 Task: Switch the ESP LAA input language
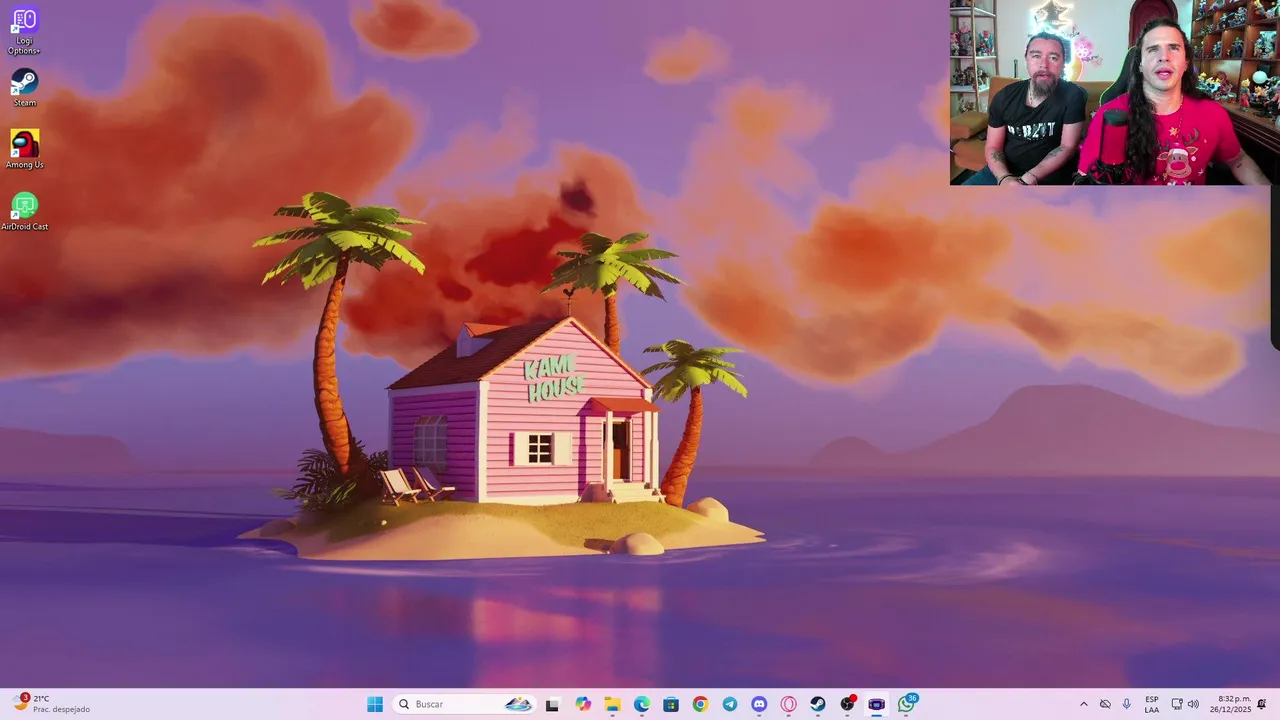1152,704
